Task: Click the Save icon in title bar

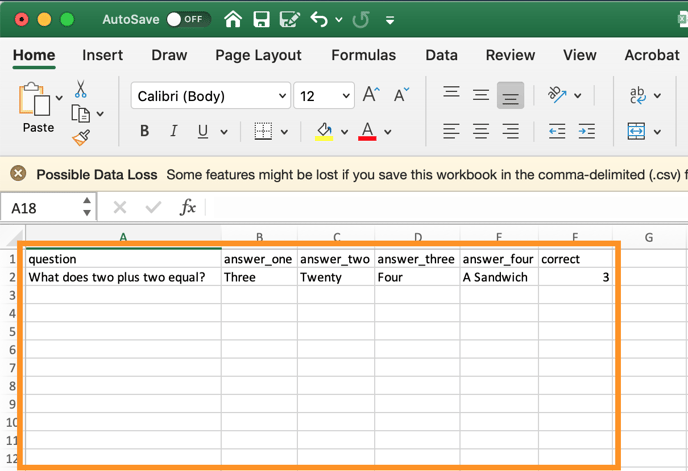Action: [x=261, y=19]
